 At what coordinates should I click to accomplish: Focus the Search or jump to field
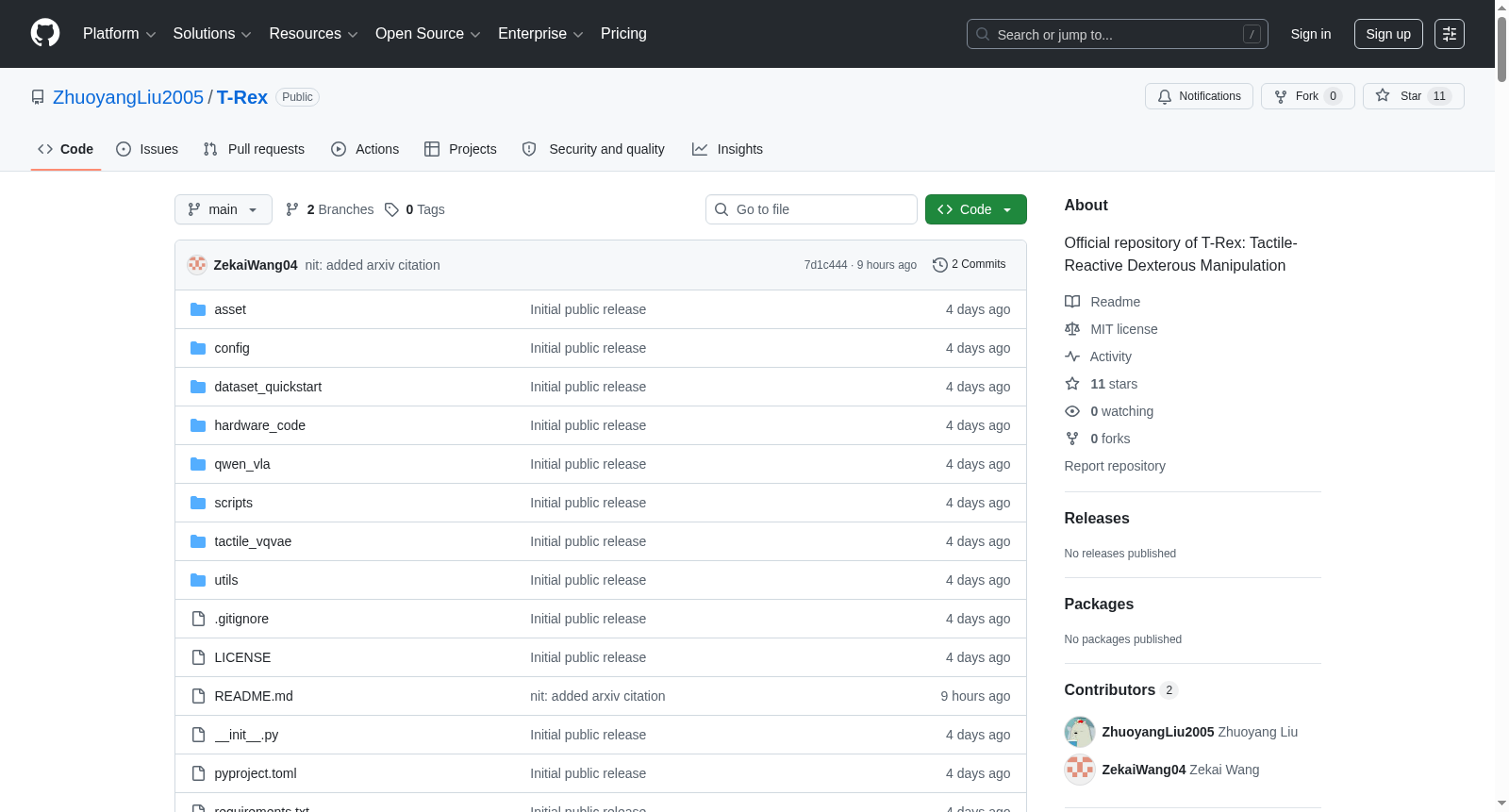[x=1117, y=34]
